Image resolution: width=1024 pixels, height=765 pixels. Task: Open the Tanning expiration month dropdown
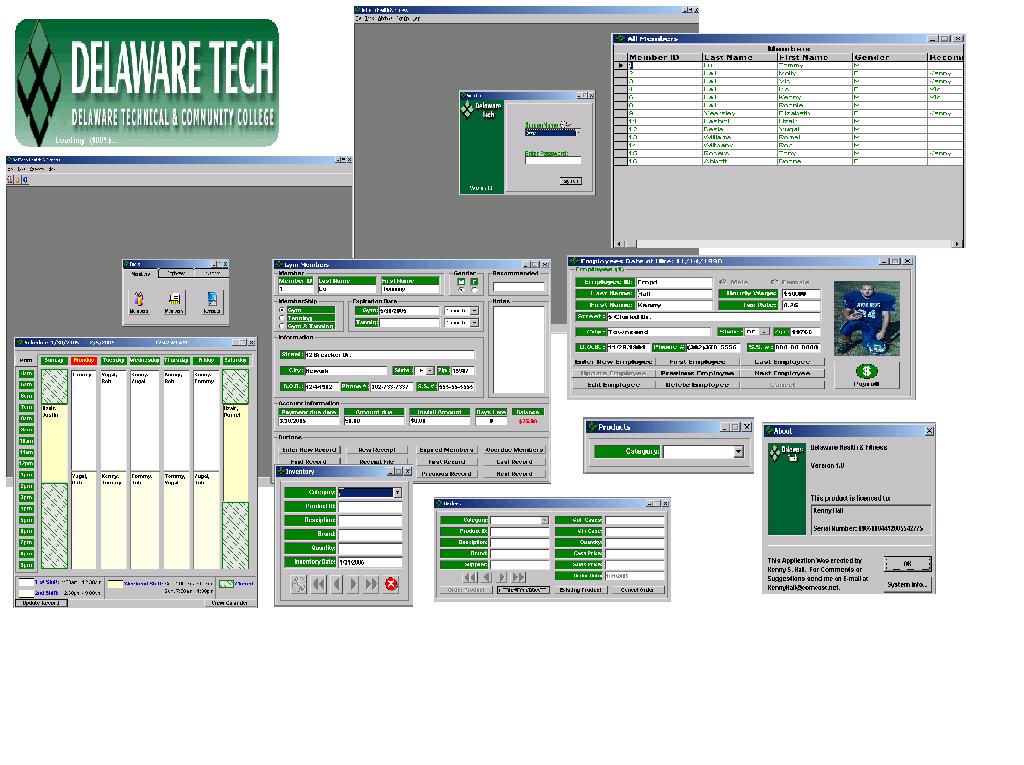click(x=474, y=323)
